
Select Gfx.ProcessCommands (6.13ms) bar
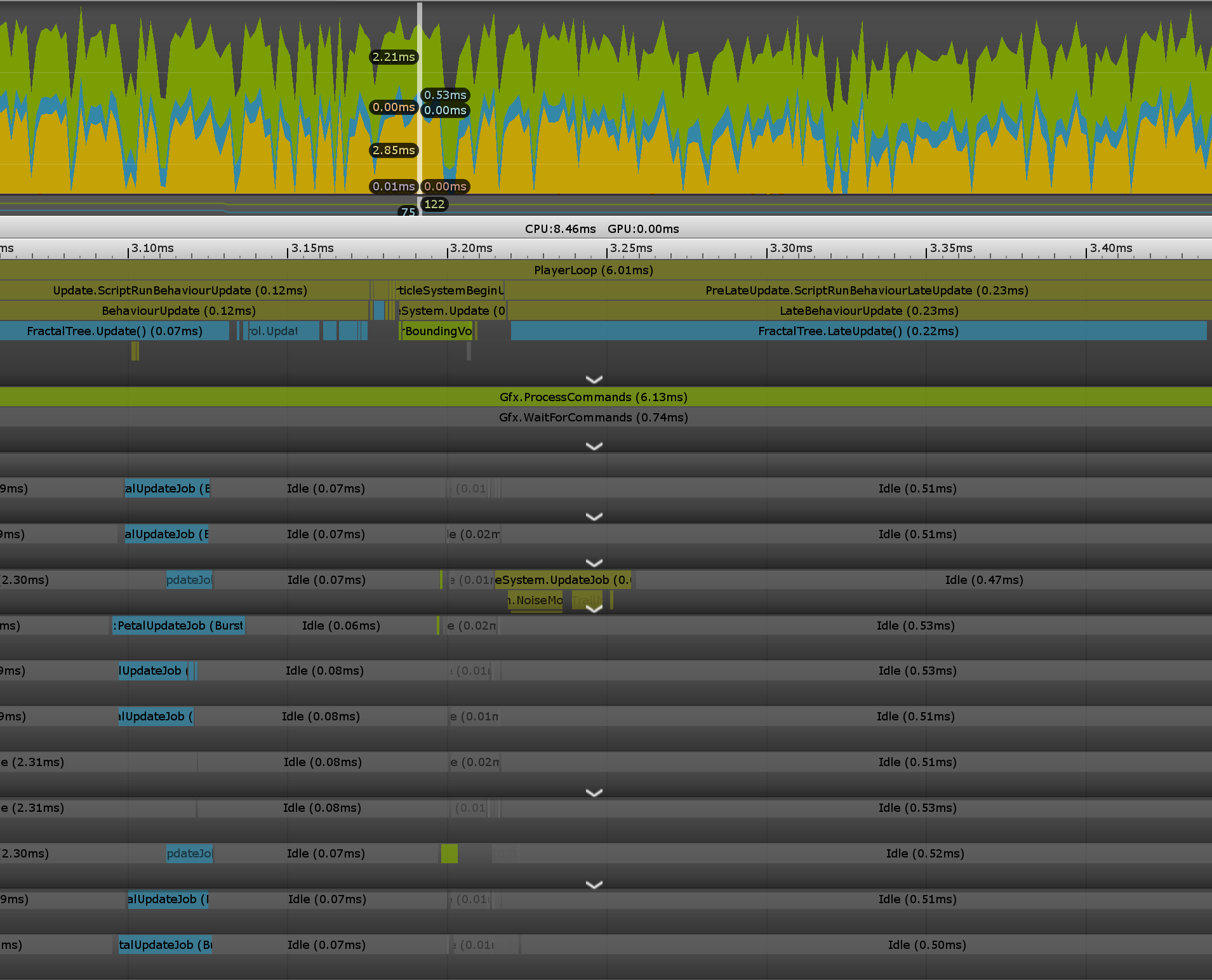point(593,397)
